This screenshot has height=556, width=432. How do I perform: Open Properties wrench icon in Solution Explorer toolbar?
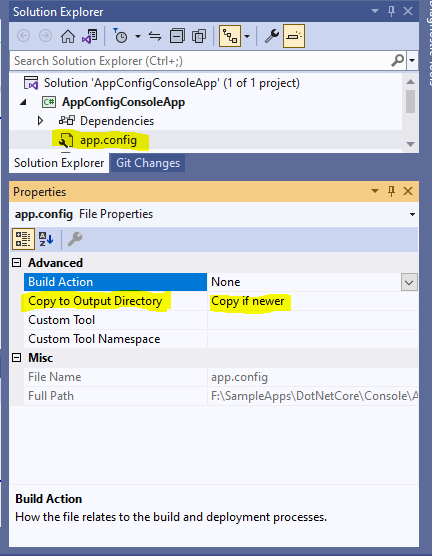(272, 36)
